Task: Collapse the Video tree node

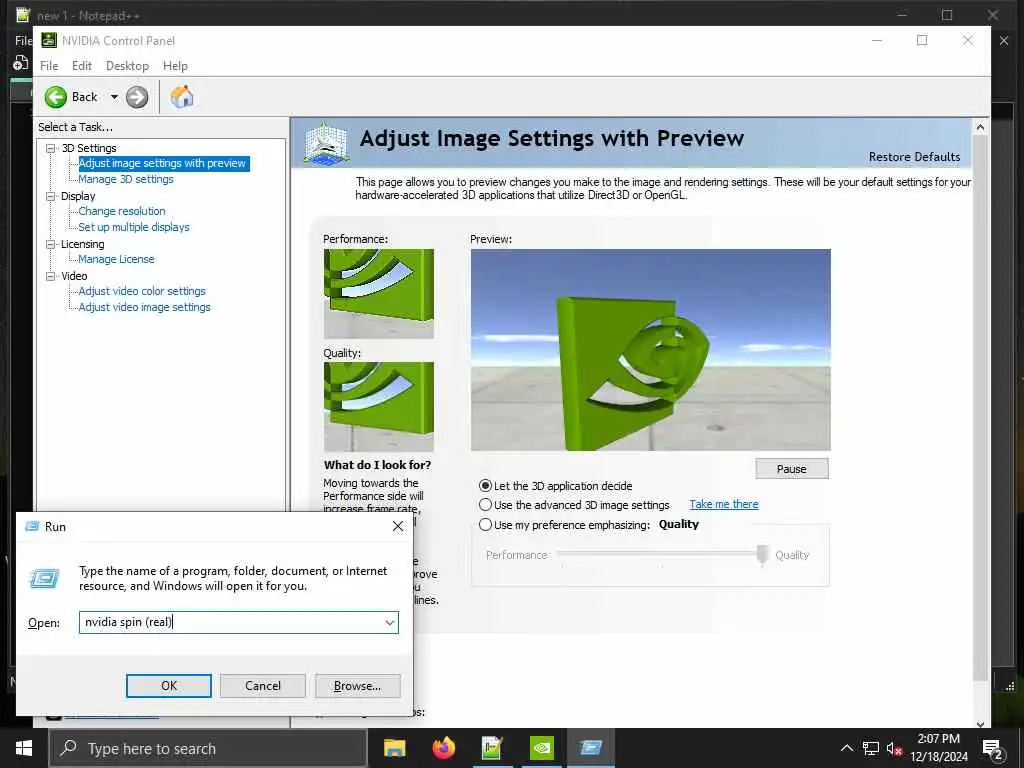Action: tap(50, 276)
